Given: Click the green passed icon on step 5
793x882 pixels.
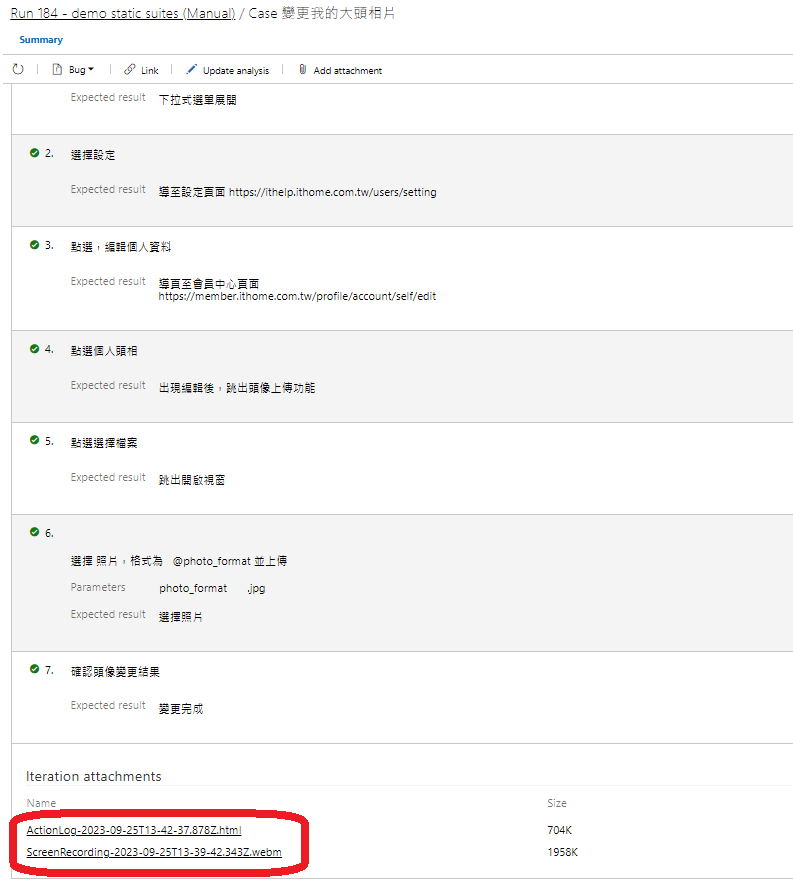Looking at the screenshot, I should 34,440.
